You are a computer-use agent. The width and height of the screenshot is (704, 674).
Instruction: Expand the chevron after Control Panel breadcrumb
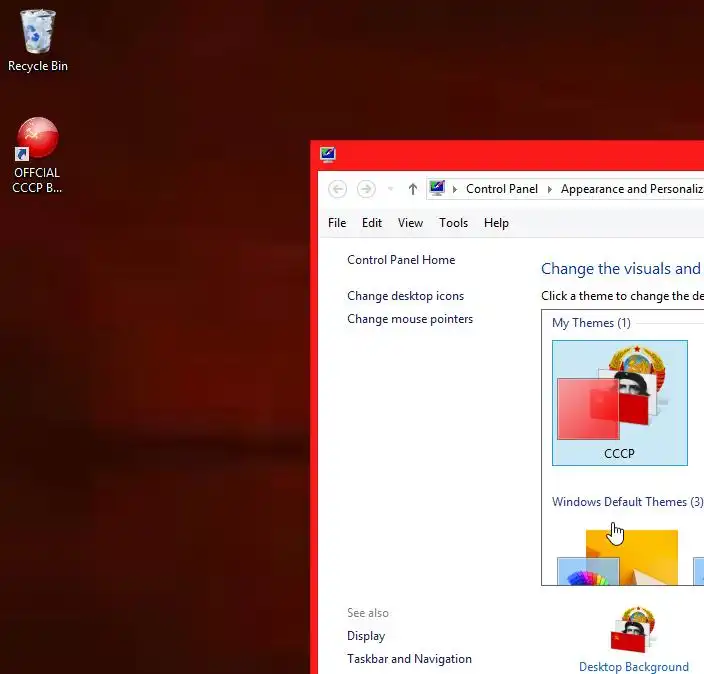550,189
